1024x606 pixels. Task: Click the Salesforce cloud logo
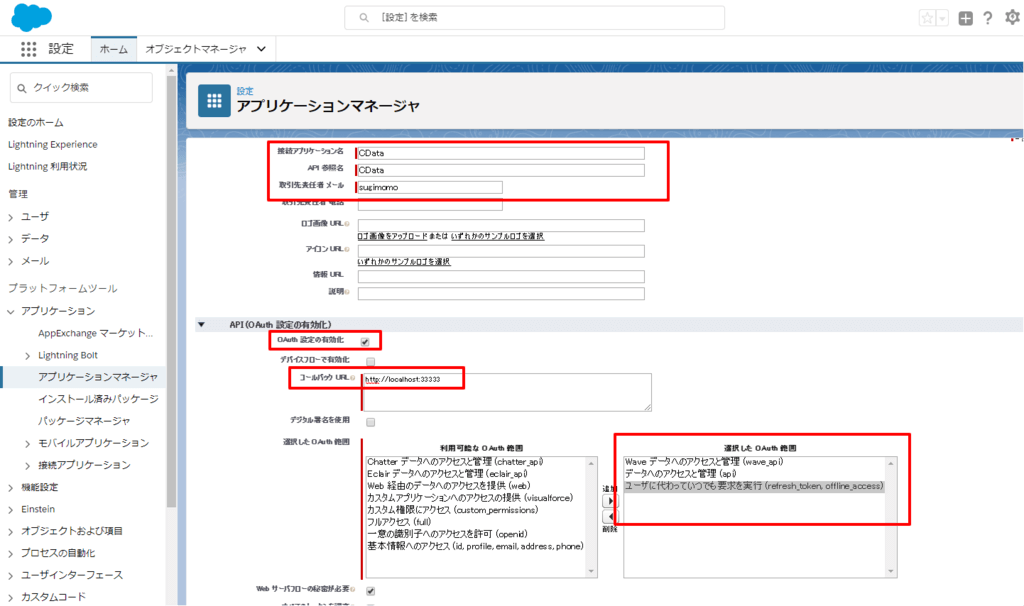coord(31,16)
